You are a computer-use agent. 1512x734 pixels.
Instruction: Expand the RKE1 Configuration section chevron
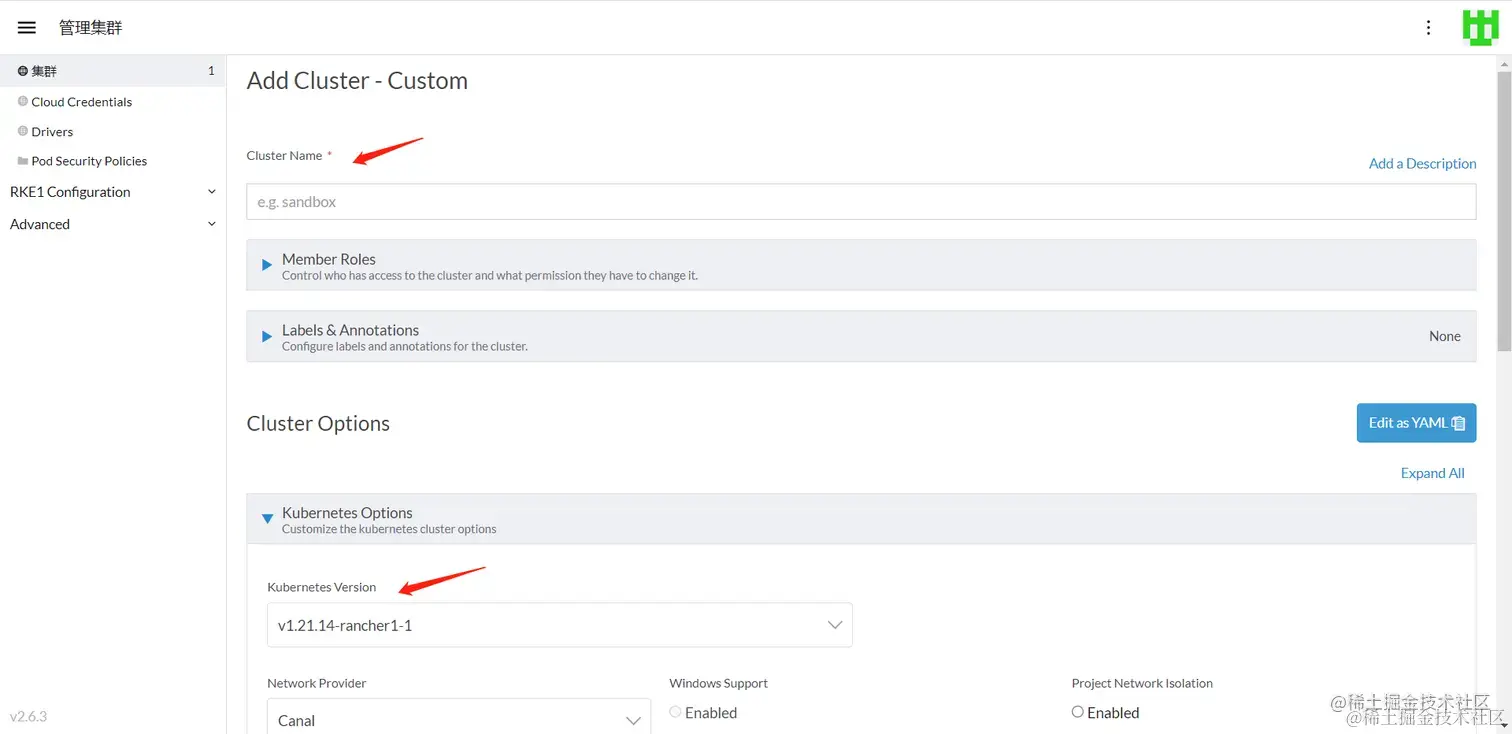pos(211,192)
